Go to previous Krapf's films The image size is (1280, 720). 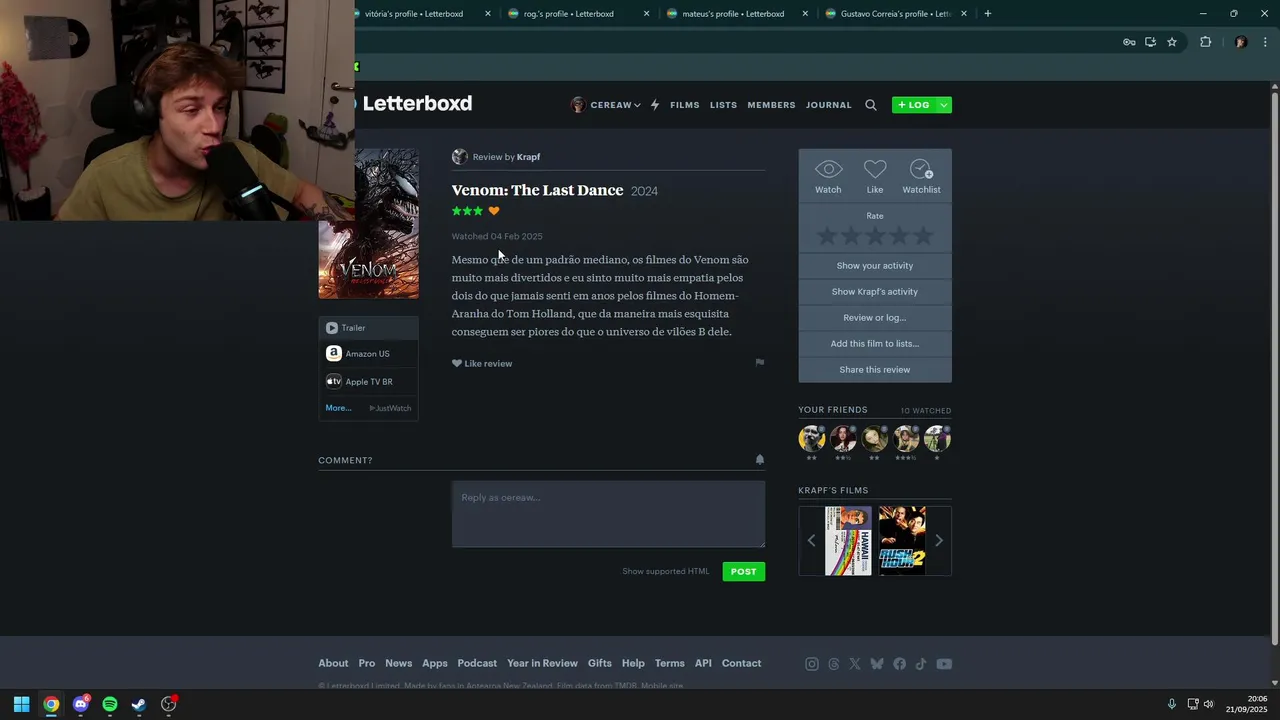(811, 540)
